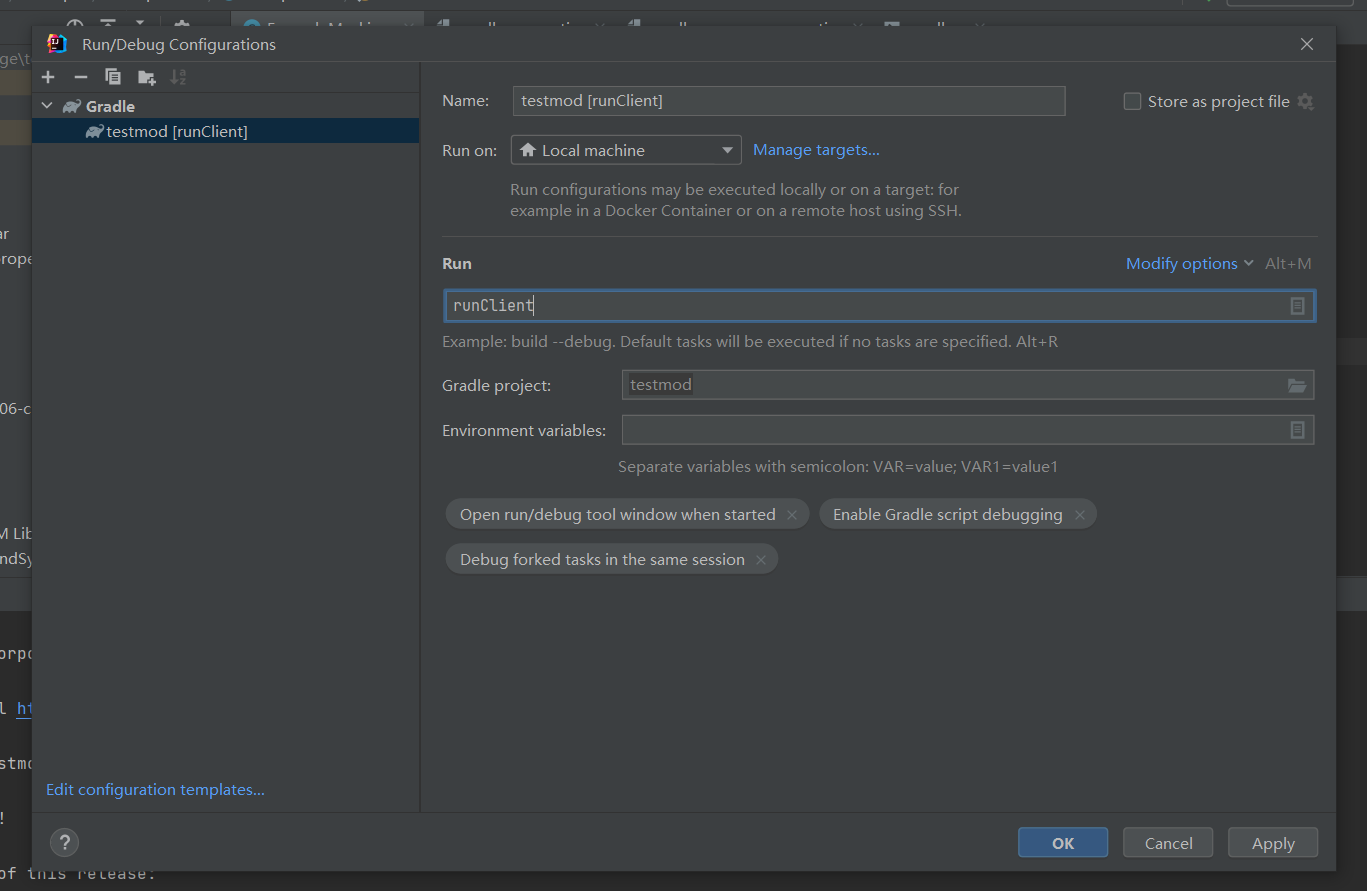Click the gear icon beside Store as project file
Image resolution: width=1367 pixels, height=891 pixels.
point(1305,102)
